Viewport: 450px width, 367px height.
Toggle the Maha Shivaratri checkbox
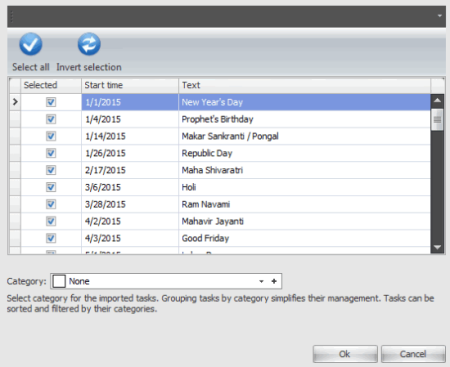tap(51, 170)
